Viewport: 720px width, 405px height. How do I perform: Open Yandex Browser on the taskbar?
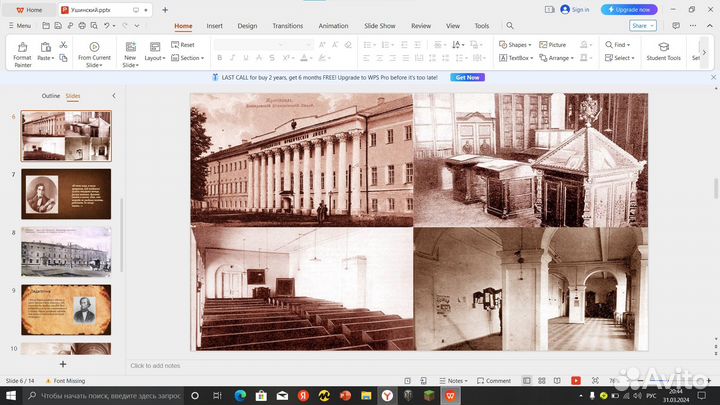(387, 395)
